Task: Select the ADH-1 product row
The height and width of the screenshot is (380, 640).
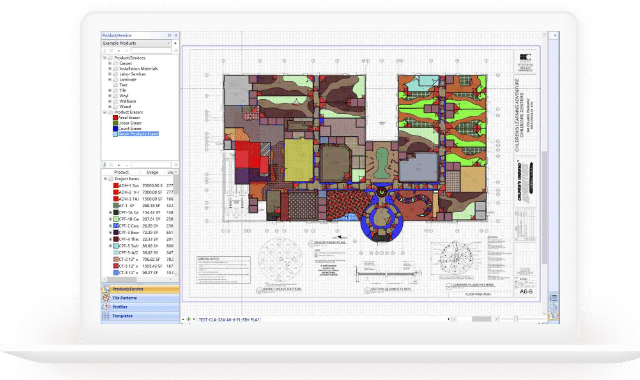Action: tap(138, 185)
